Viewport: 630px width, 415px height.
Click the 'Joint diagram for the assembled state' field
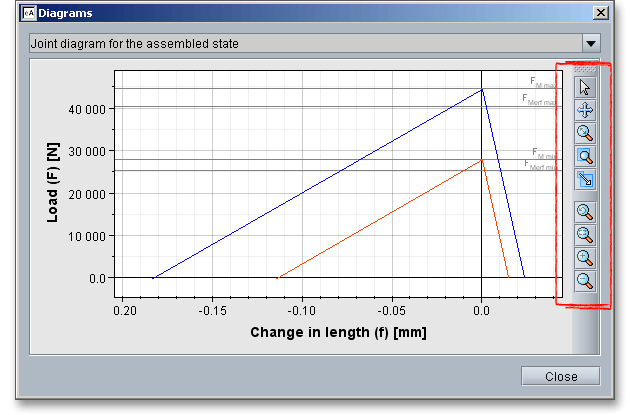(300, 44)
